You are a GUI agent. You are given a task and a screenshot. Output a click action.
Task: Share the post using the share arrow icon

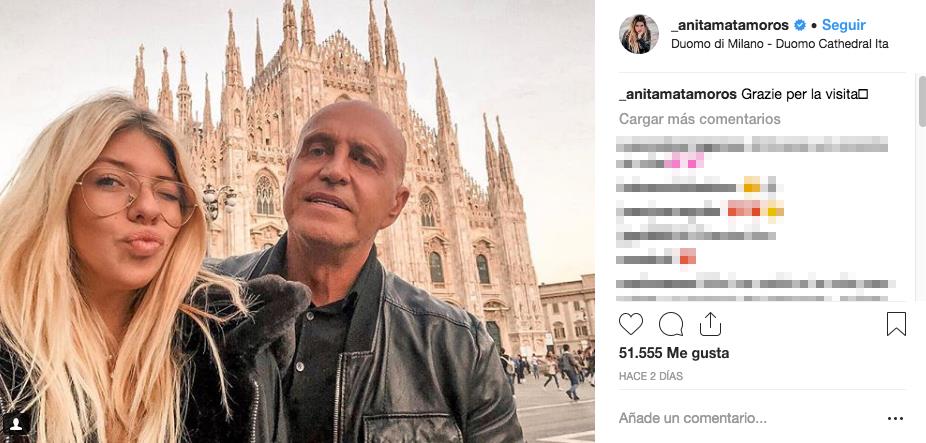[x=710, y=324]
